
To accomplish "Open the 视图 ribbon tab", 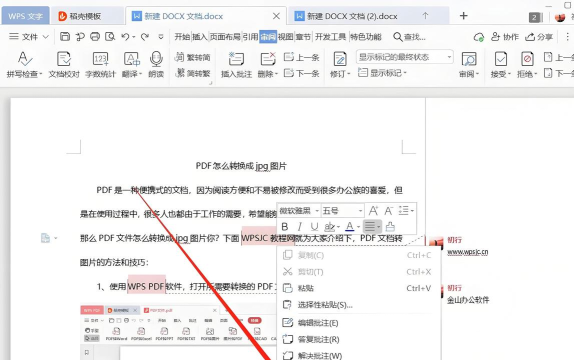I will pyautogui.click(x=286, y=37).
